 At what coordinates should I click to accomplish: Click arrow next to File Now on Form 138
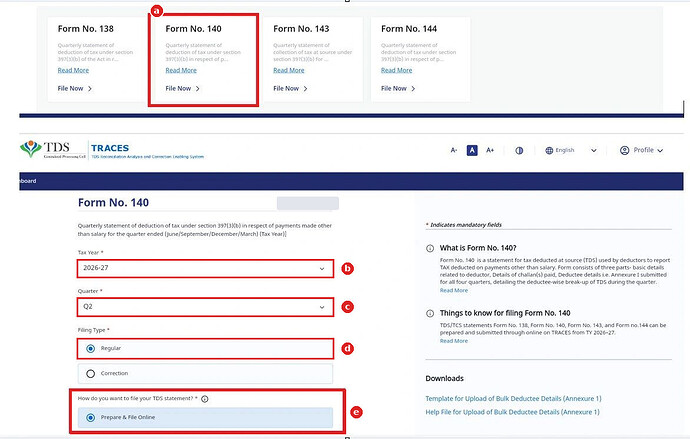pos(90,89)
